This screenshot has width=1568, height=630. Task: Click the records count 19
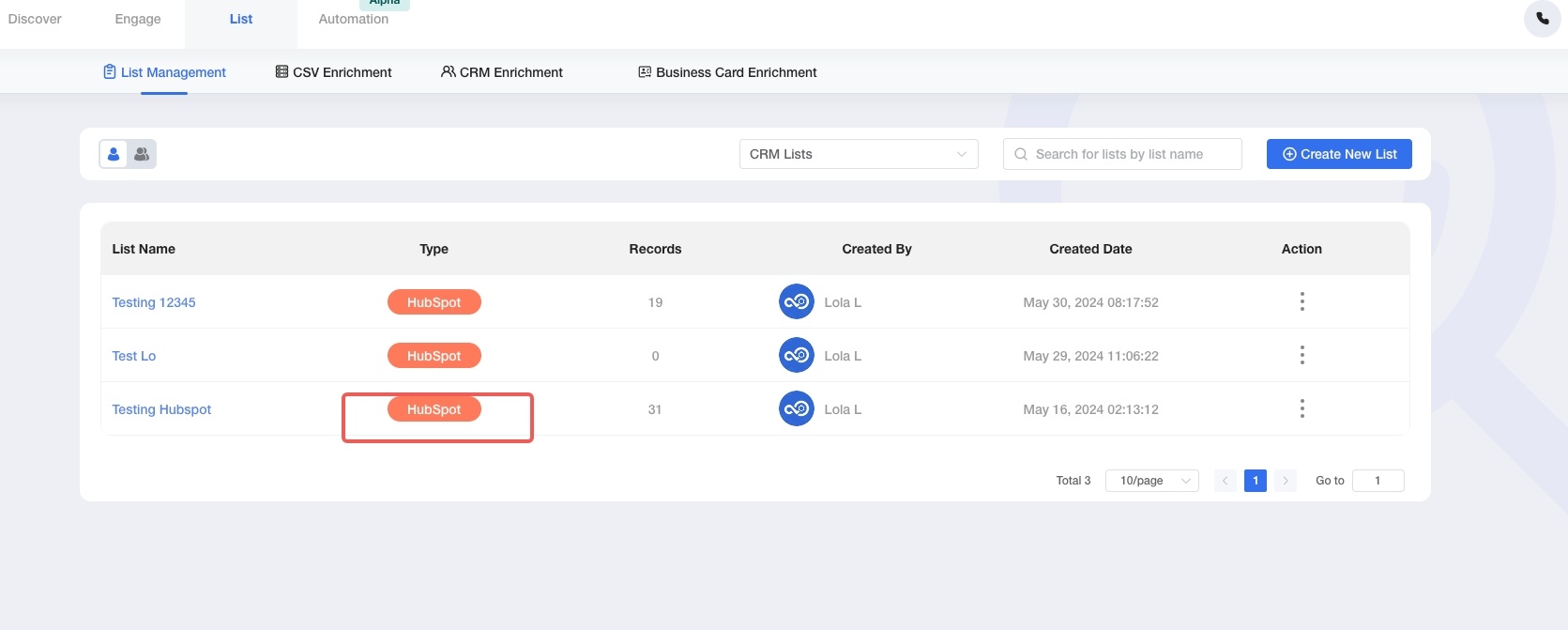[x=655, y=302]
